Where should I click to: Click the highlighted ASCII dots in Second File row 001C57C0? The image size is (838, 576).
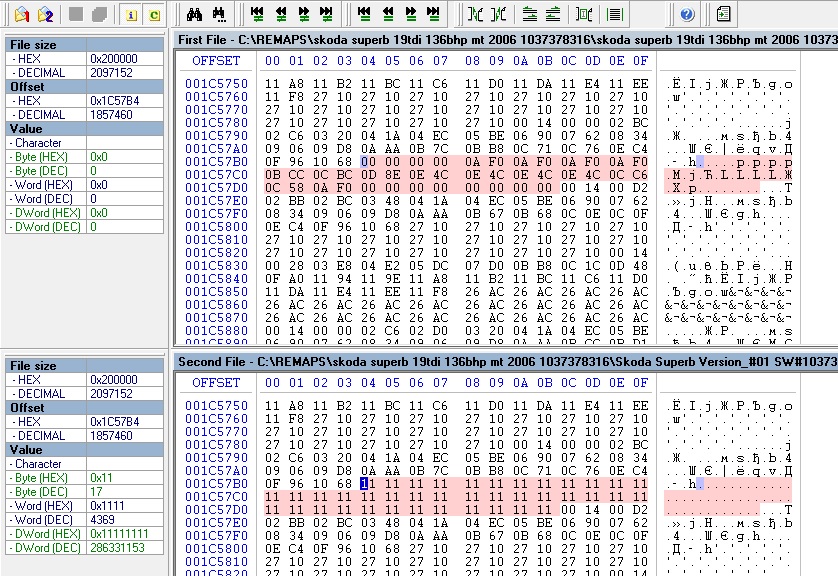point(728,497)
